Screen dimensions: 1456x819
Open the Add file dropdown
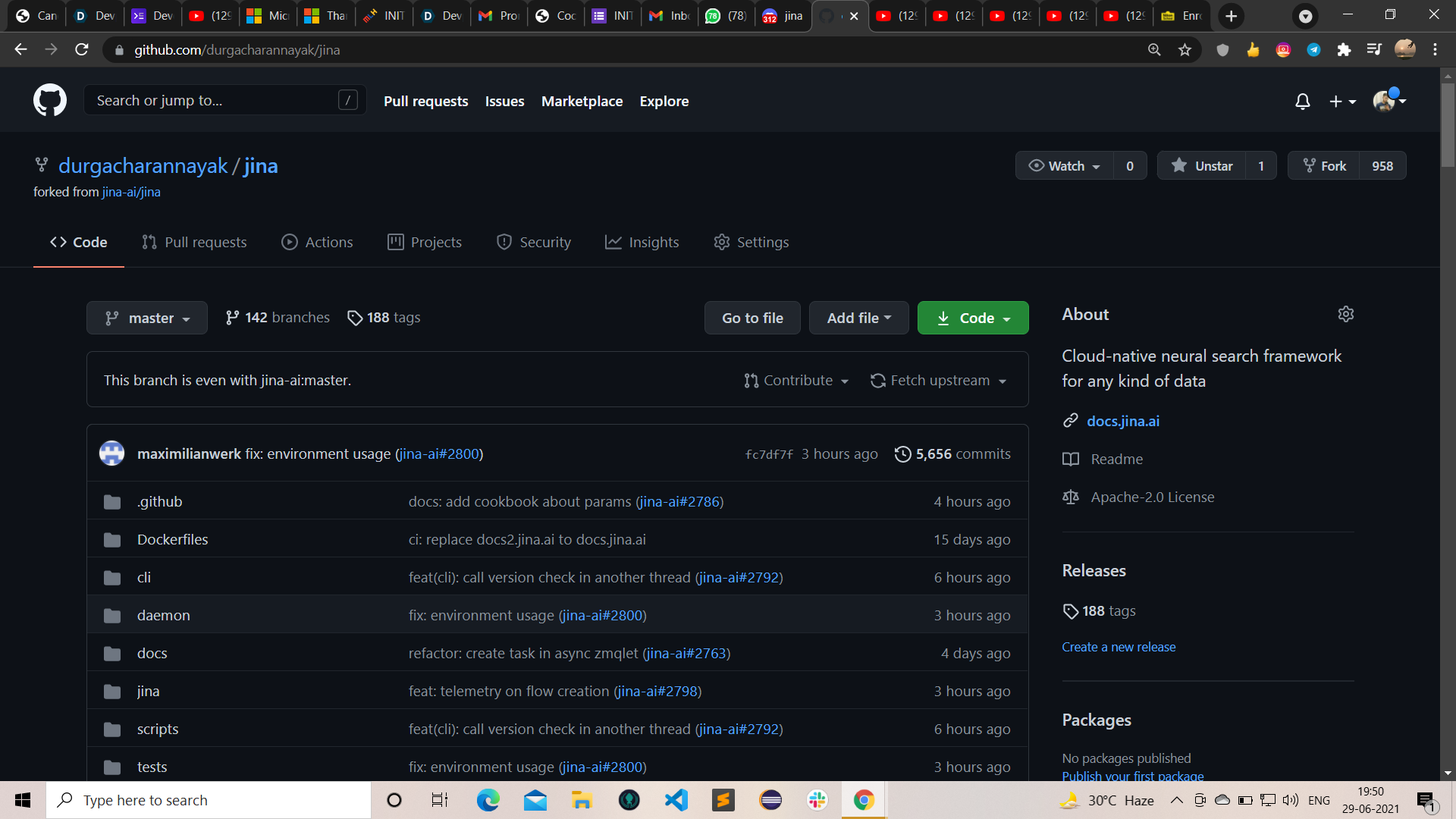(x=858, y=318)
